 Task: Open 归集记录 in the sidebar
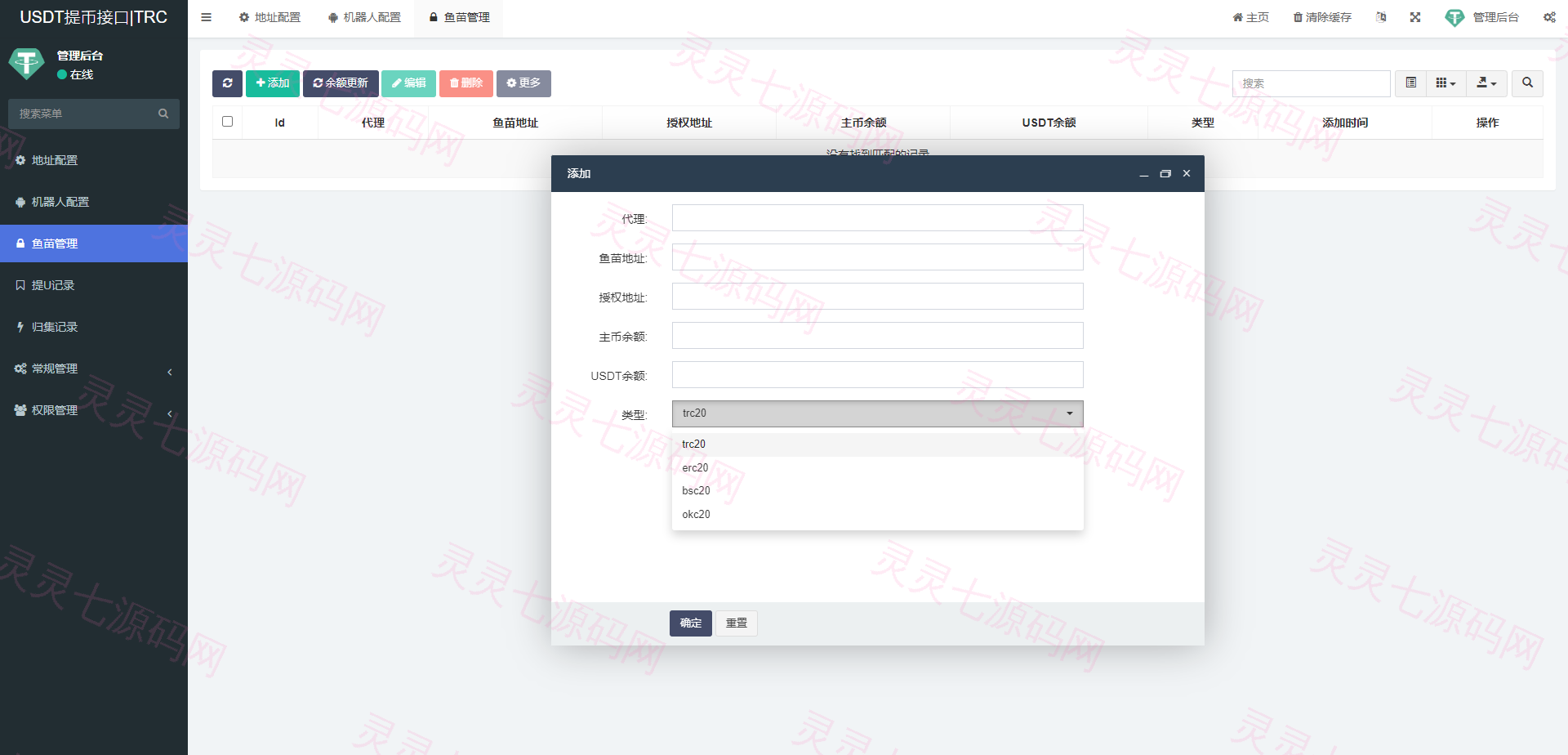(94, 328)
